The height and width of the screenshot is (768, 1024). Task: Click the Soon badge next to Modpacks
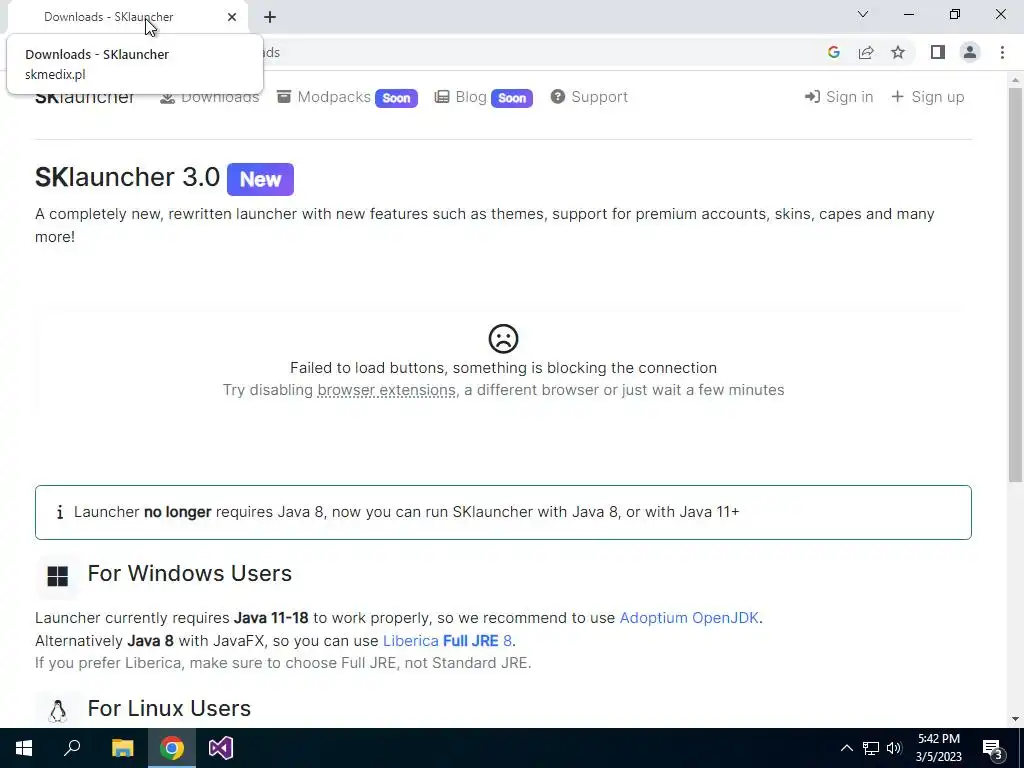click(x=396, y=98)
